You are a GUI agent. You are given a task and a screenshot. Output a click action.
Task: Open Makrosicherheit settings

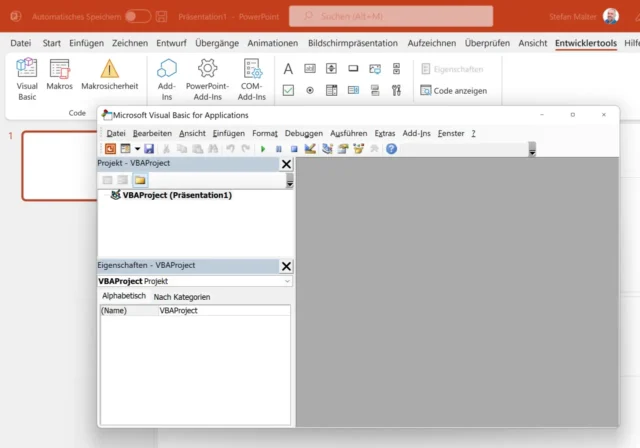coord(108,76)
